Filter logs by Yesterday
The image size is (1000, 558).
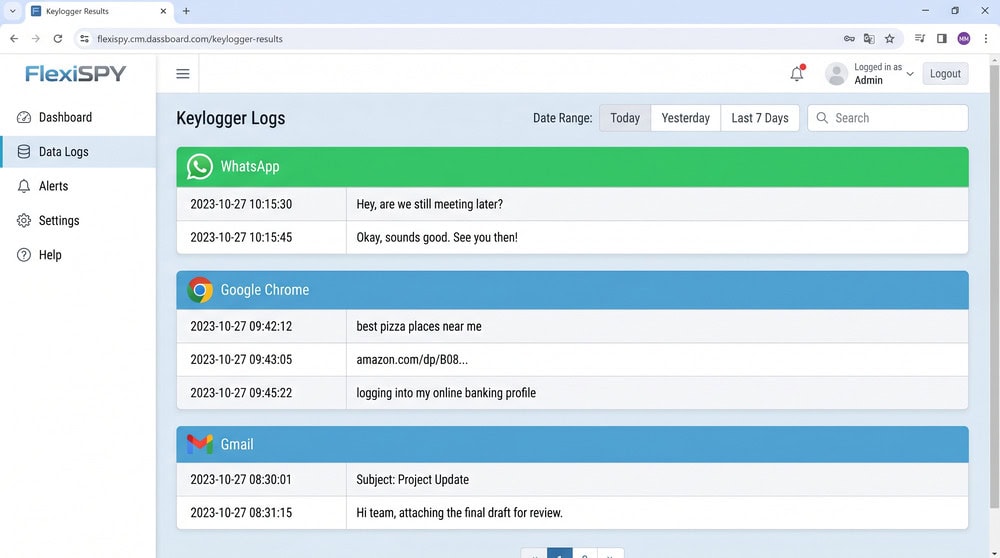point(686,118)
